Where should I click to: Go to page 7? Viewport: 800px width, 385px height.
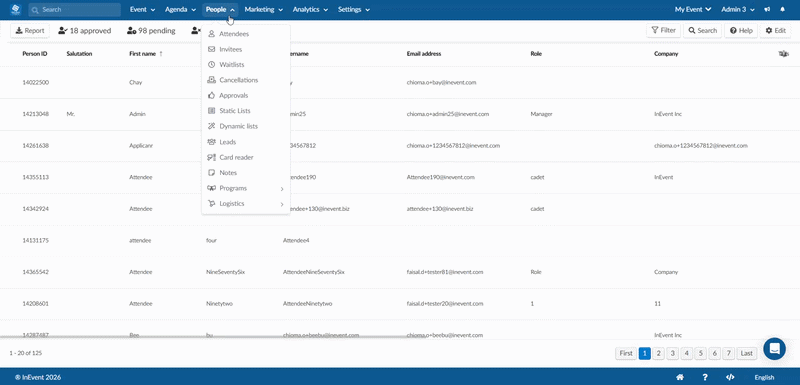point(729,353)
